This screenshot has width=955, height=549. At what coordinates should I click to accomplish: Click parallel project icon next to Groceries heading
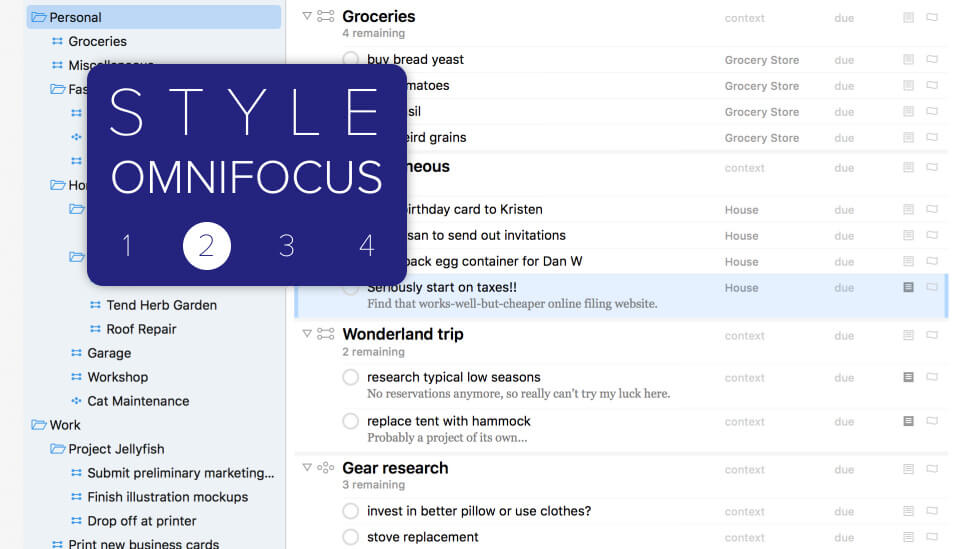click(326, 16)
